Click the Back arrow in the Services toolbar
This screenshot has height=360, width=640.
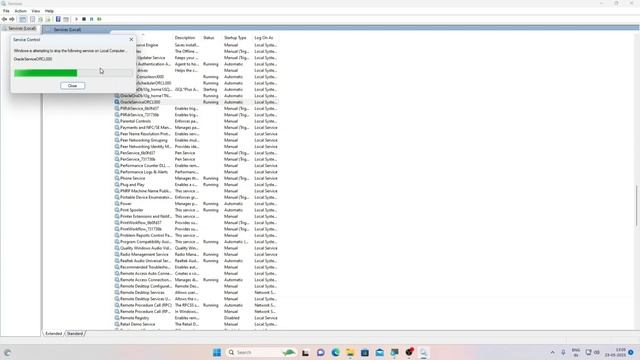[x=4, y=19]
